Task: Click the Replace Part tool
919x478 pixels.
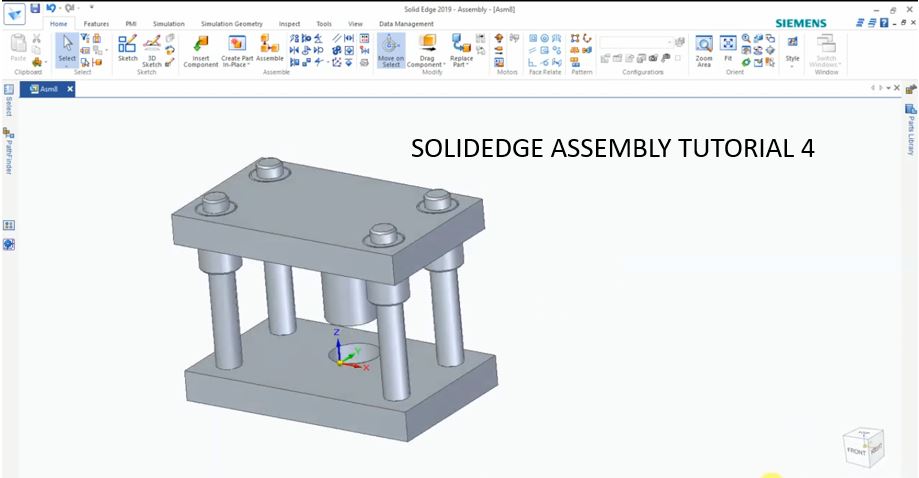Action: pyautogui.click(x=461, y=50)
